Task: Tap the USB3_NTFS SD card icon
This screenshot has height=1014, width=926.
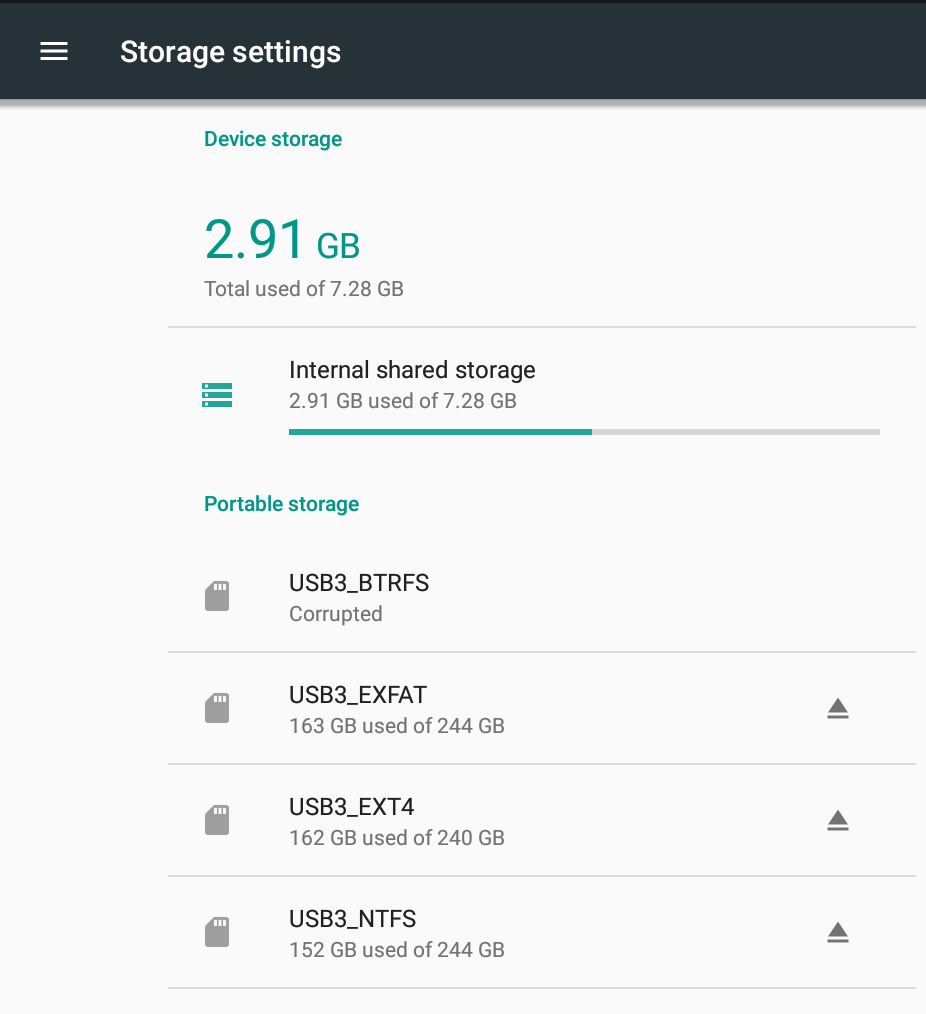Action: pos(217,932)
